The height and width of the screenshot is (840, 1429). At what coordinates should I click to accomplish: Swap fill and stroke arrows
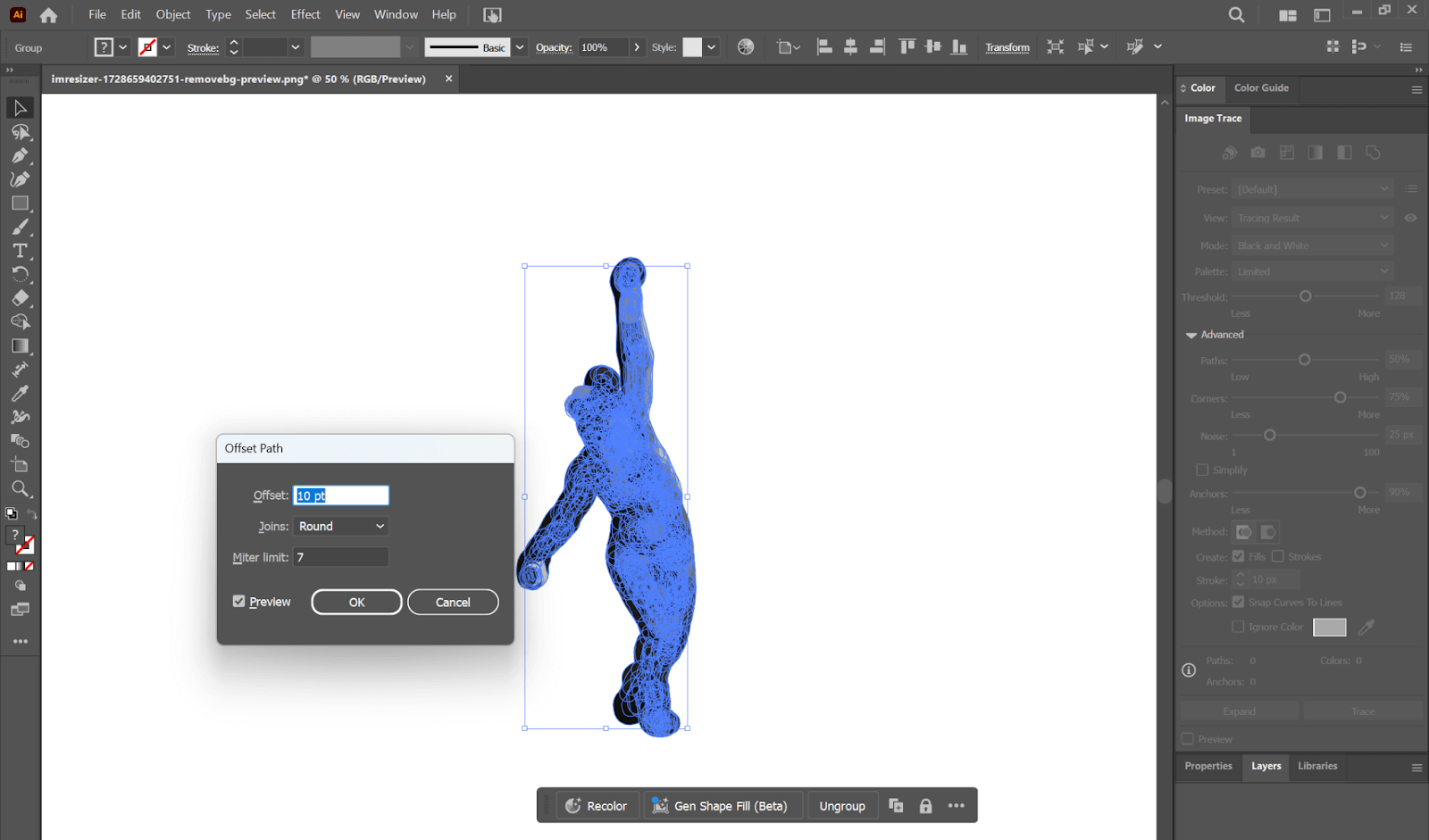point(31,514)
